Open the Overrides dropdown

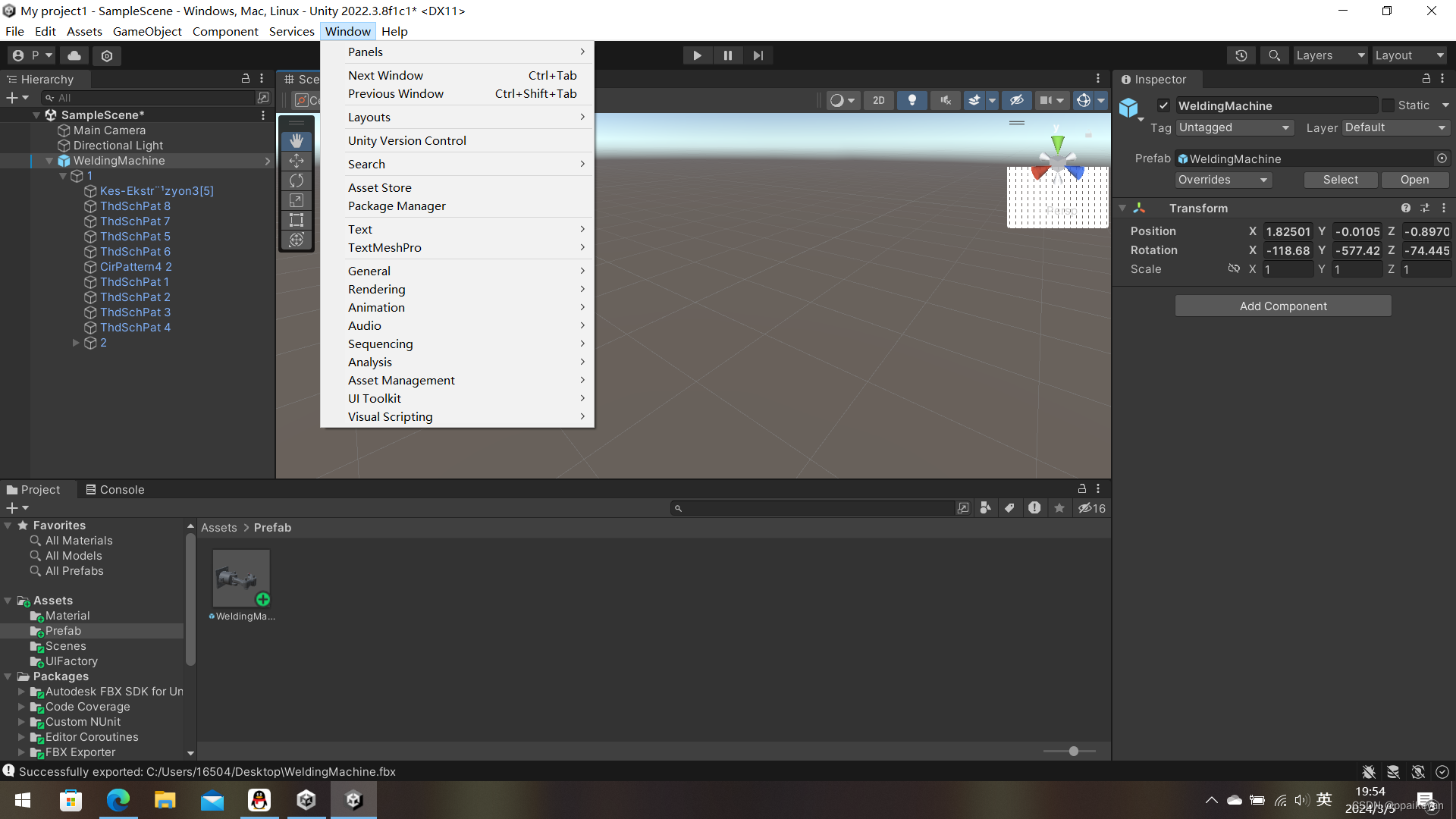pos(1222,180)
